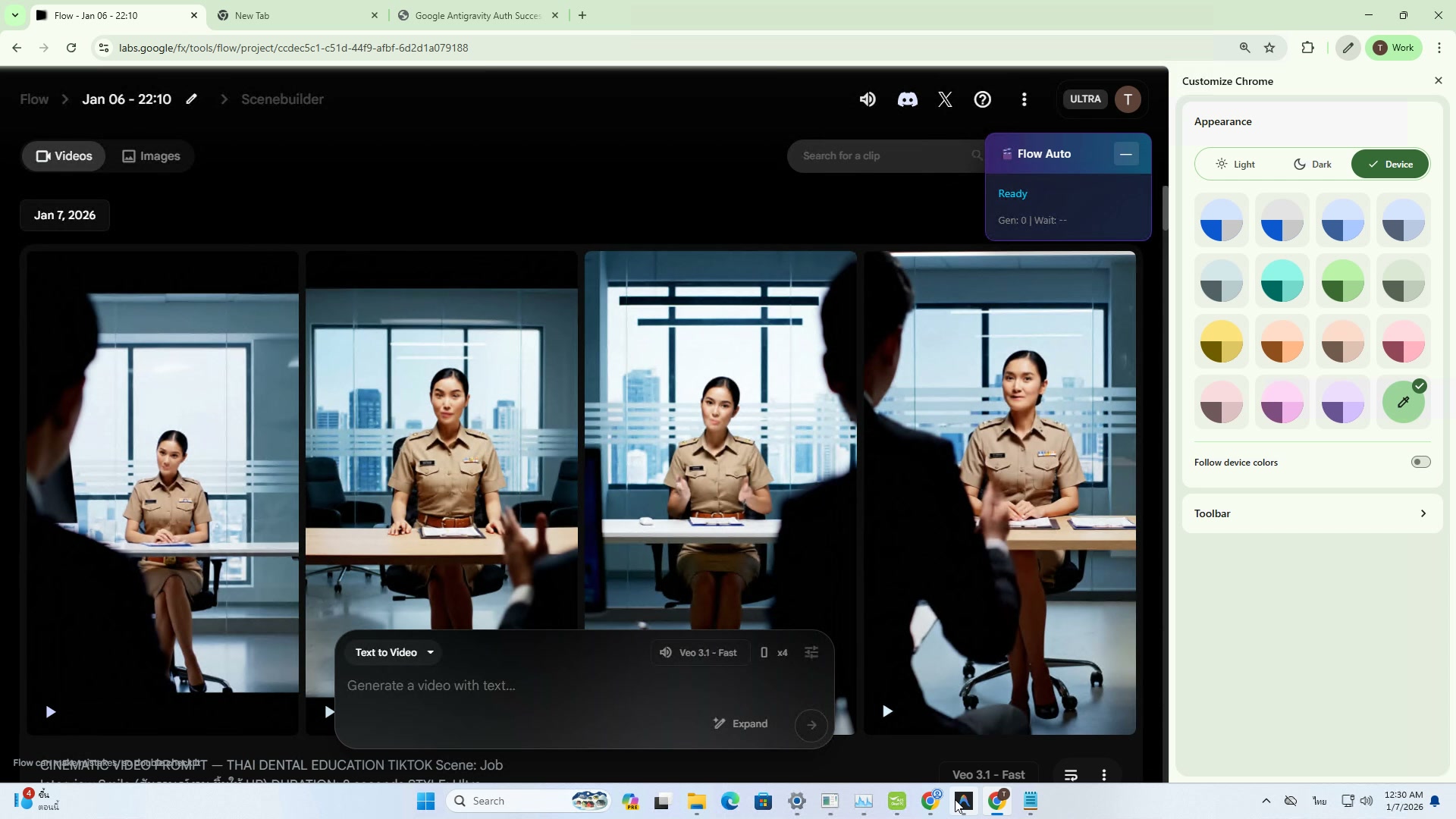Viewport: 1456px width, 819px height.
Task: Open the Text to Video dropdown
Action: click(394, 652)
